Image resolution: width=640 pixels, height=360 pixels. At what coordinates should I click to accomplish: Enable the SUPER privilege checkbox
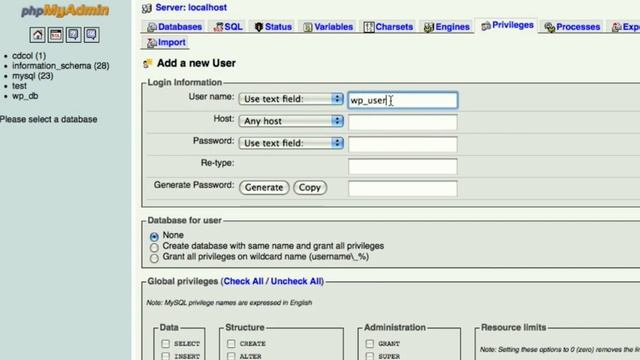[369, 356]
